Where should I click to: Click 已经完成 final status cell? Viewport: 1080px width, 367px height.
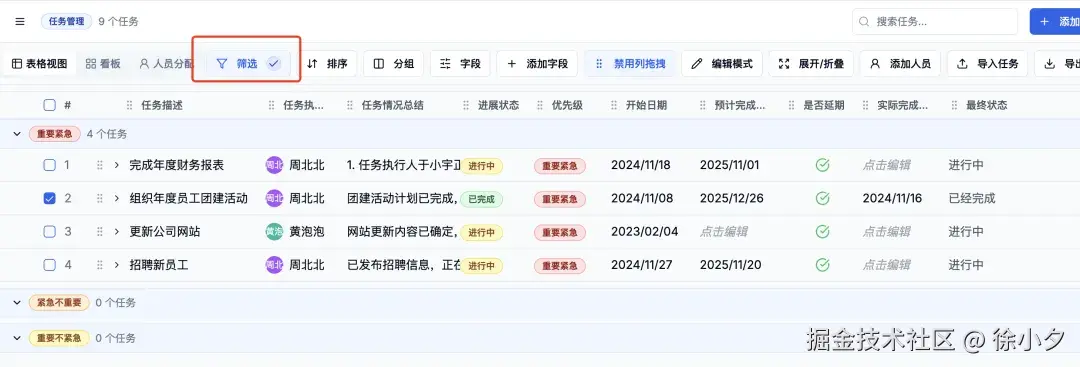(972, 198)
